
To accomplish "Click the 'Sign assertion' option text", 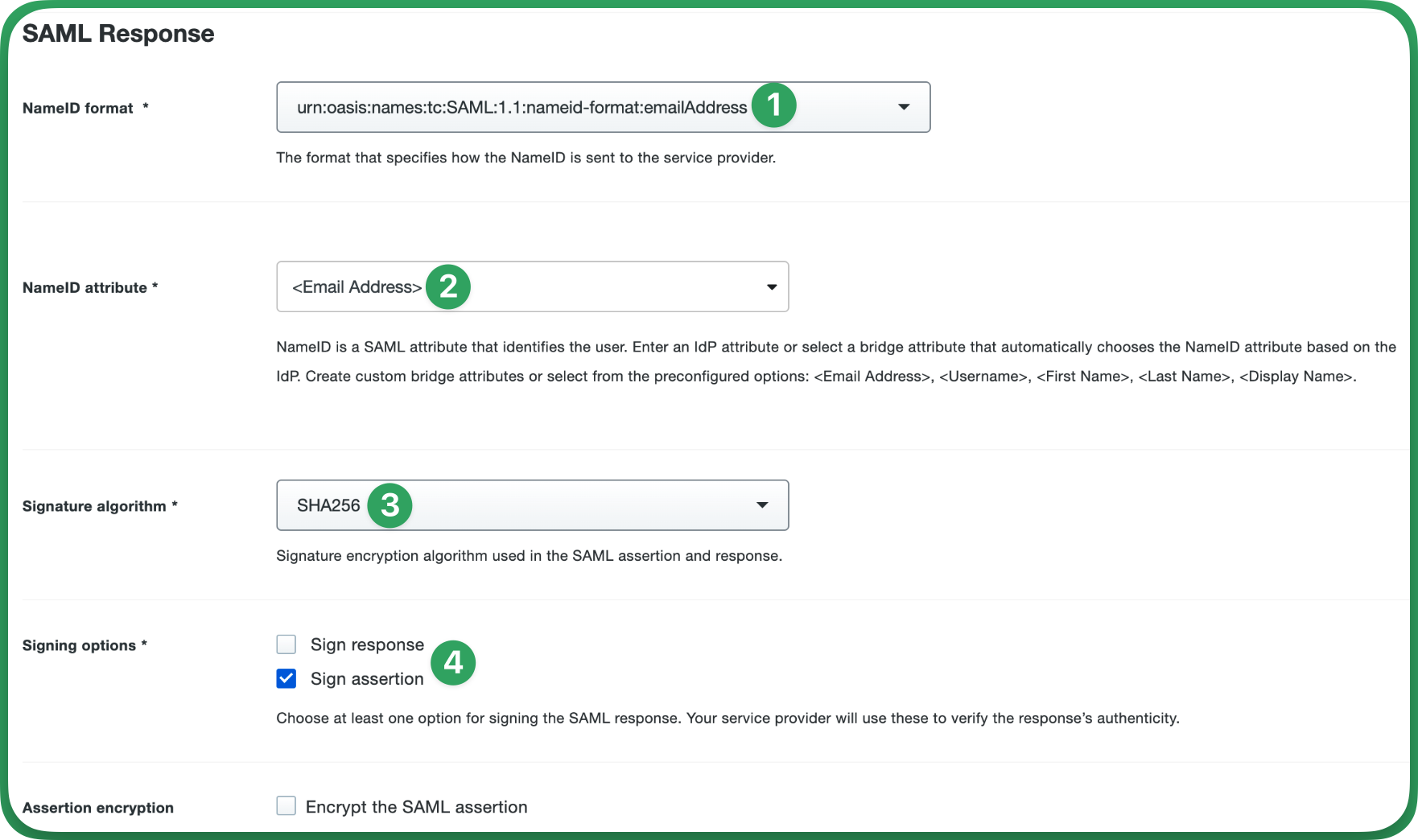I will tap(367, 679).
